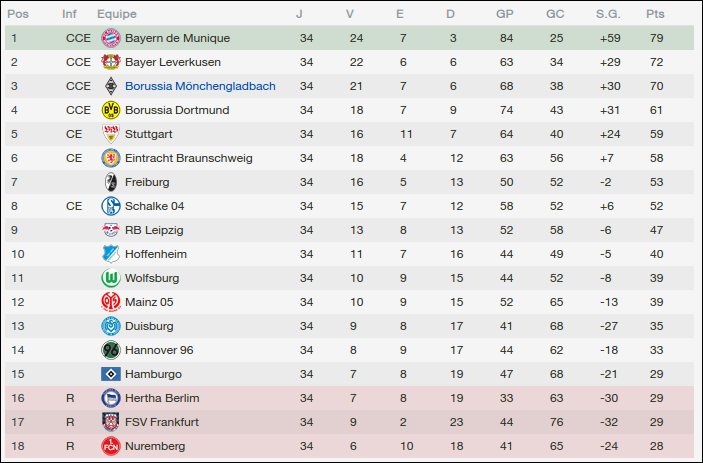The image size is (703, 463).
Task: Click the Stuttgart club crest
Action: click(110, 134)
